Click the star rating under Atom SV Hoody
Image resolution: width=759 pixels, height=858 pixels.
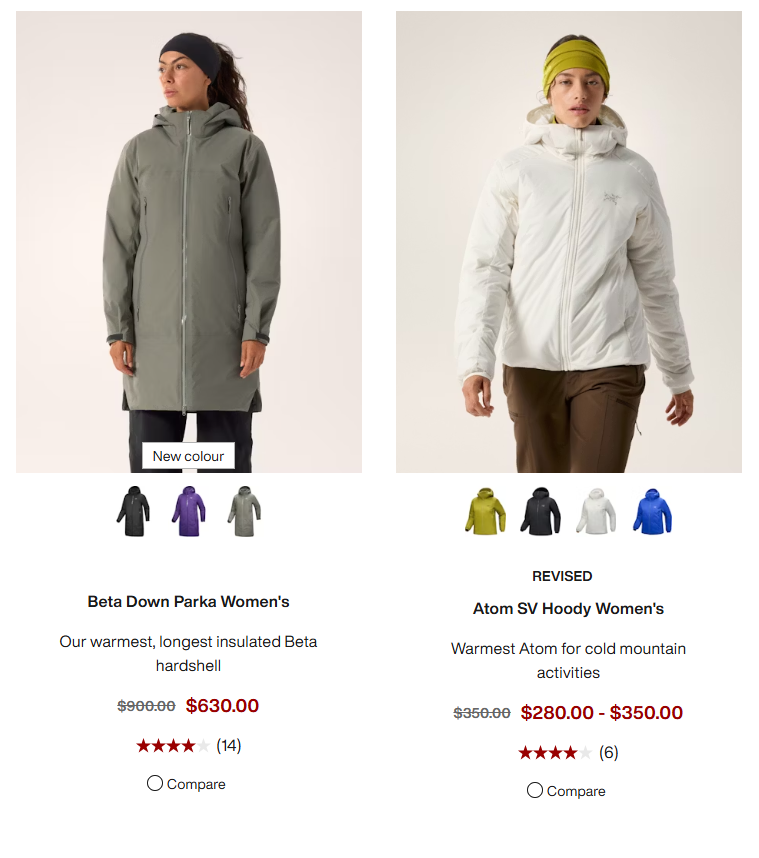pos(555,752)
